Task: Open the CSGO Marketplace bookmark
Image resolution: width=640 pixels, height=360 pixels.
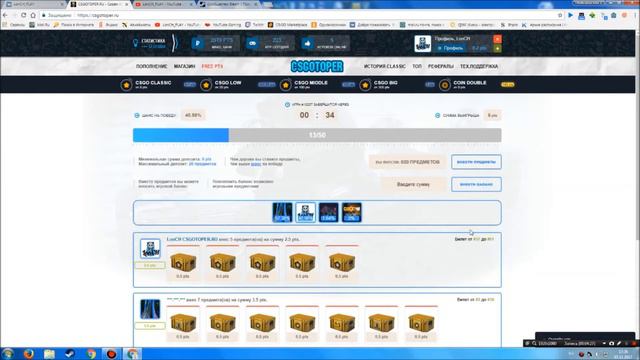Action: [287, 25]
